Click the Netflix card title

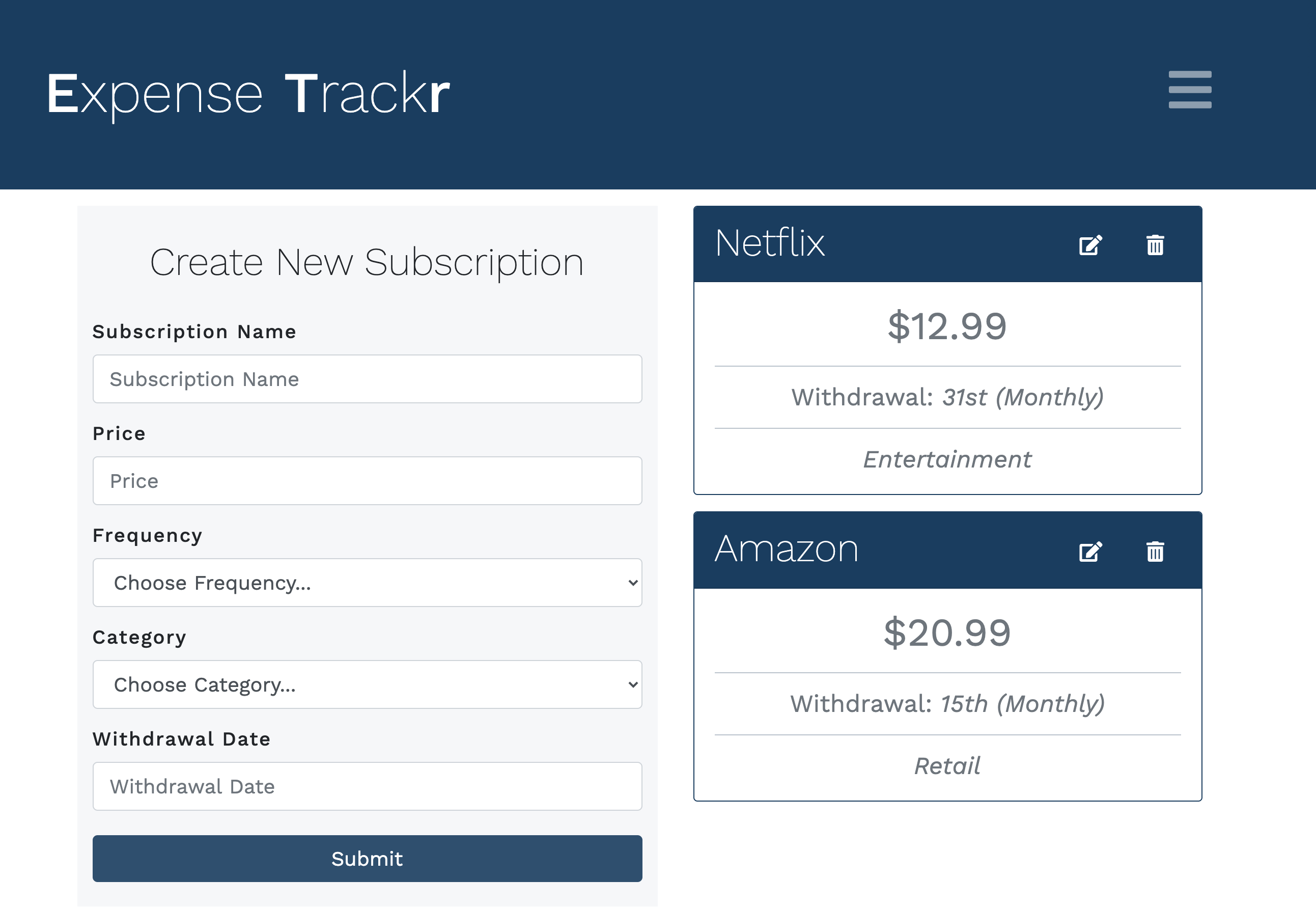coord(770,242)
